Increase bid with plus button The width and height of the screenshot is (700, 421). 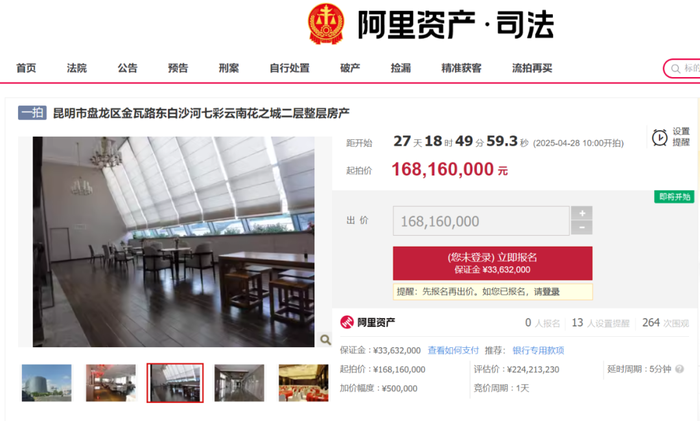(x=582, y=213)
